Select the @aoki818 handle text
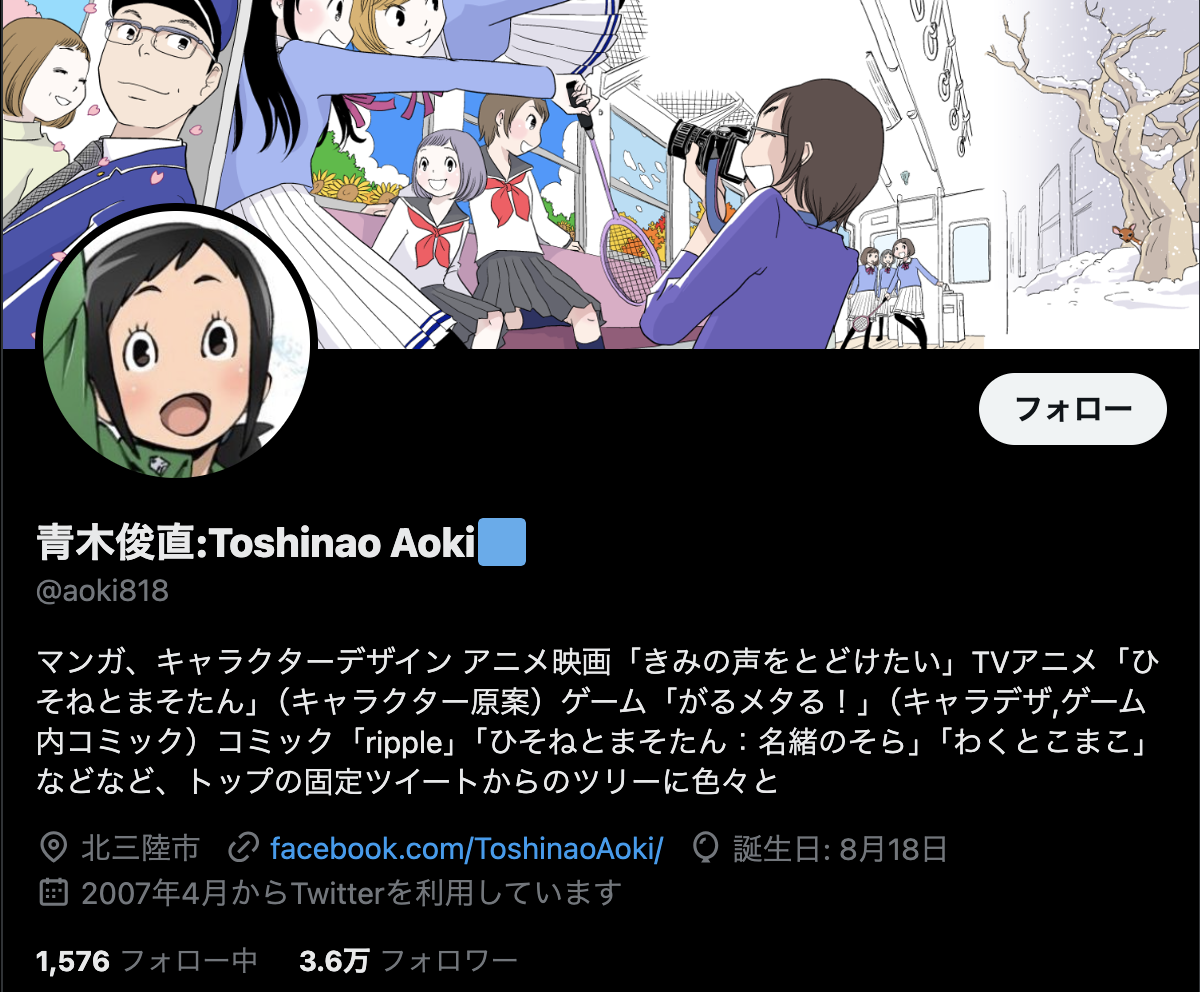The height and width of the screenshot is (992, 1200). point(102,591)
